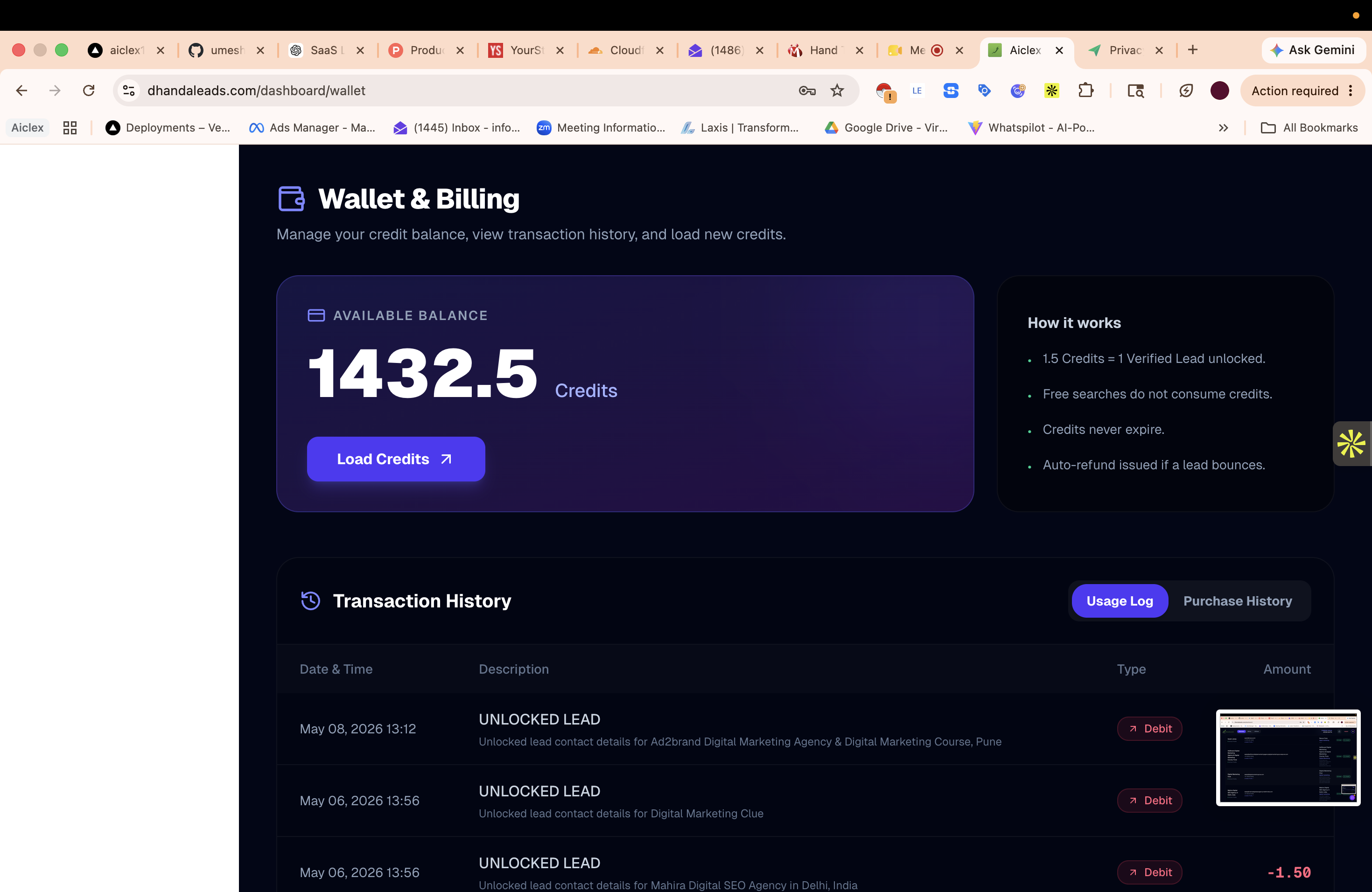Viewport: 1372px width, 892px height.
Task: Click the Debit badge for Mahira Digital row
Action: [1149, 872]
